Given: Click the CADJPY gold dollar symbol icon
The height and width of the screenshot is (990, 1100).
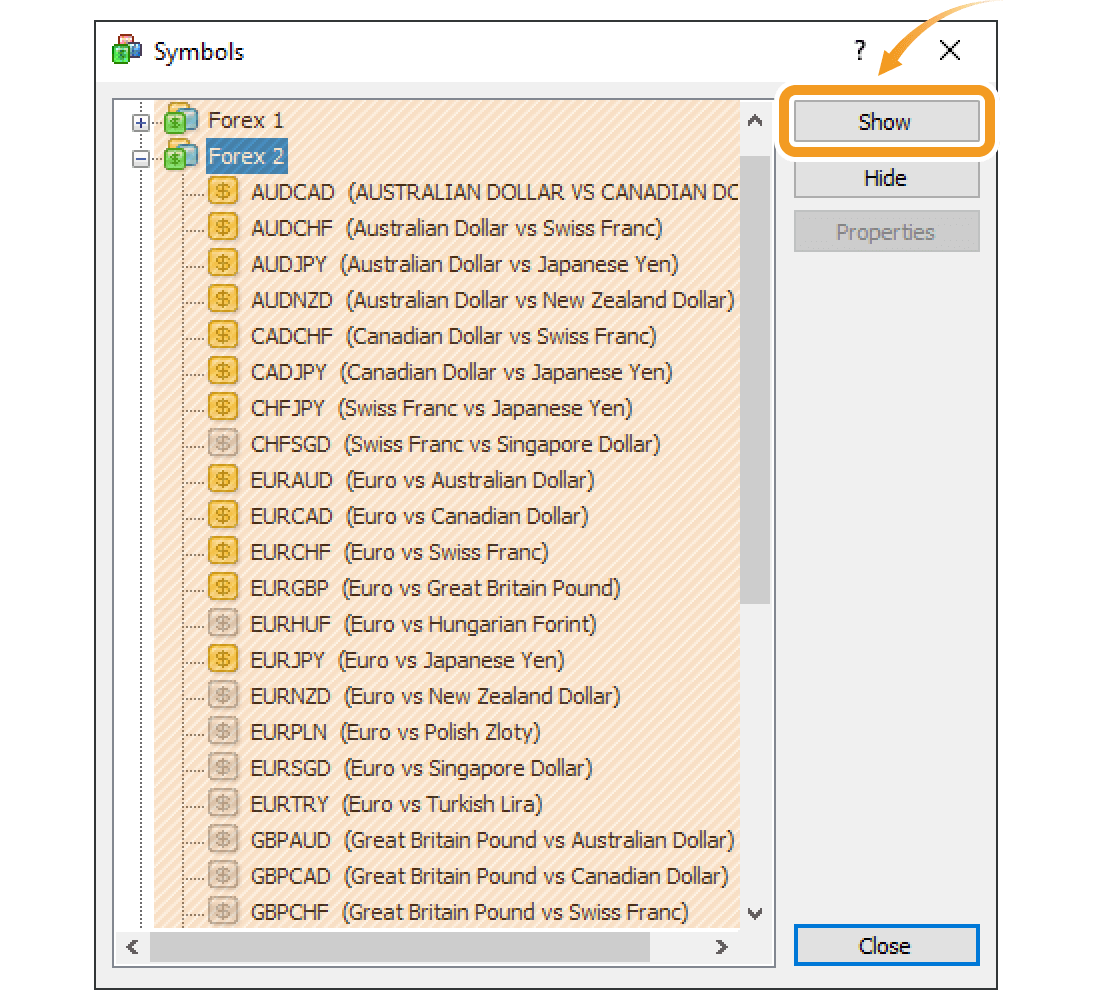Looking at the screenshot, I should click(223, 371).
